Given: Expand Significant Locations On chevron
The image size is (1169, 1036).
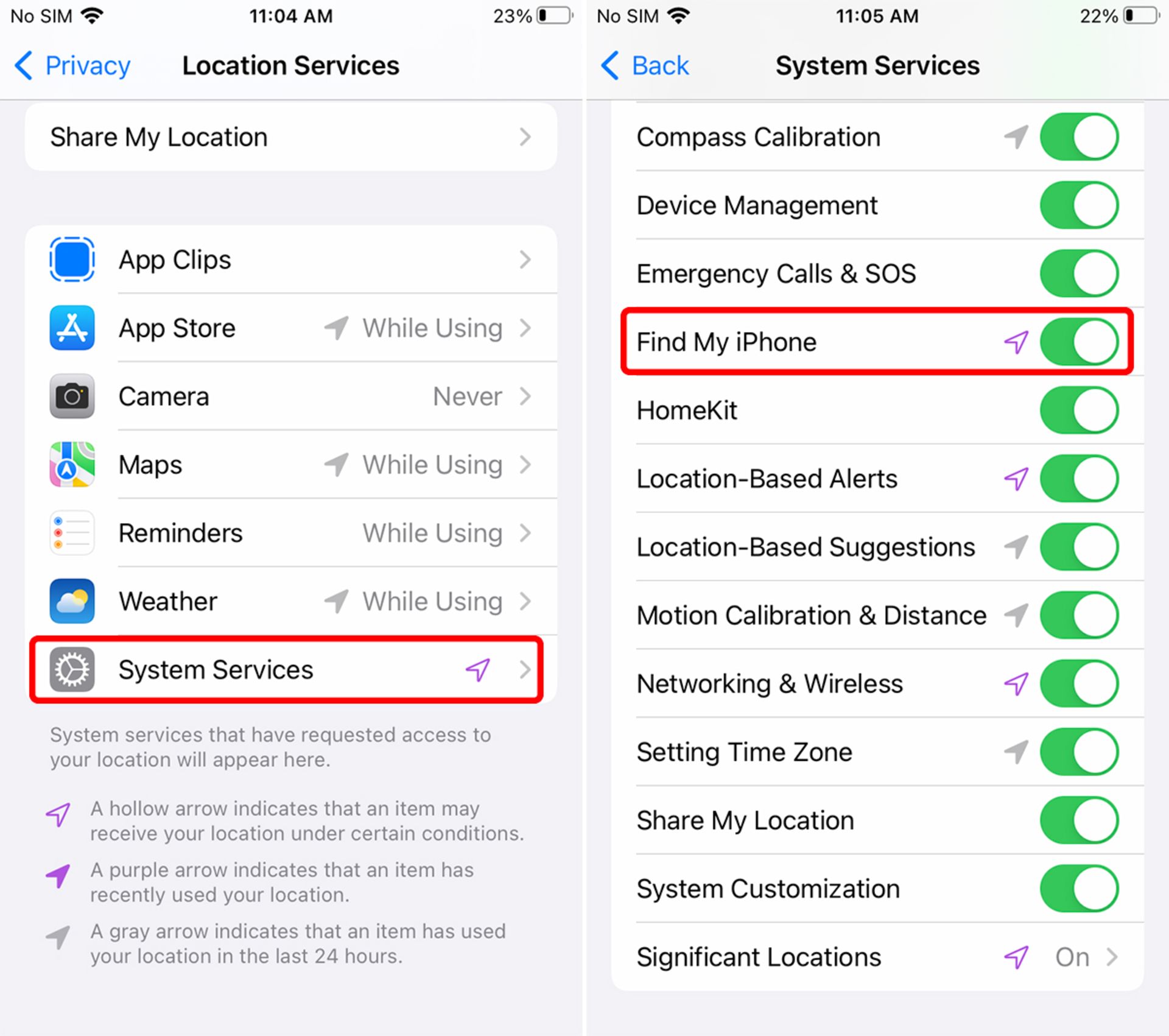Looking at the screenshot, I should [x=1112, y=957].
